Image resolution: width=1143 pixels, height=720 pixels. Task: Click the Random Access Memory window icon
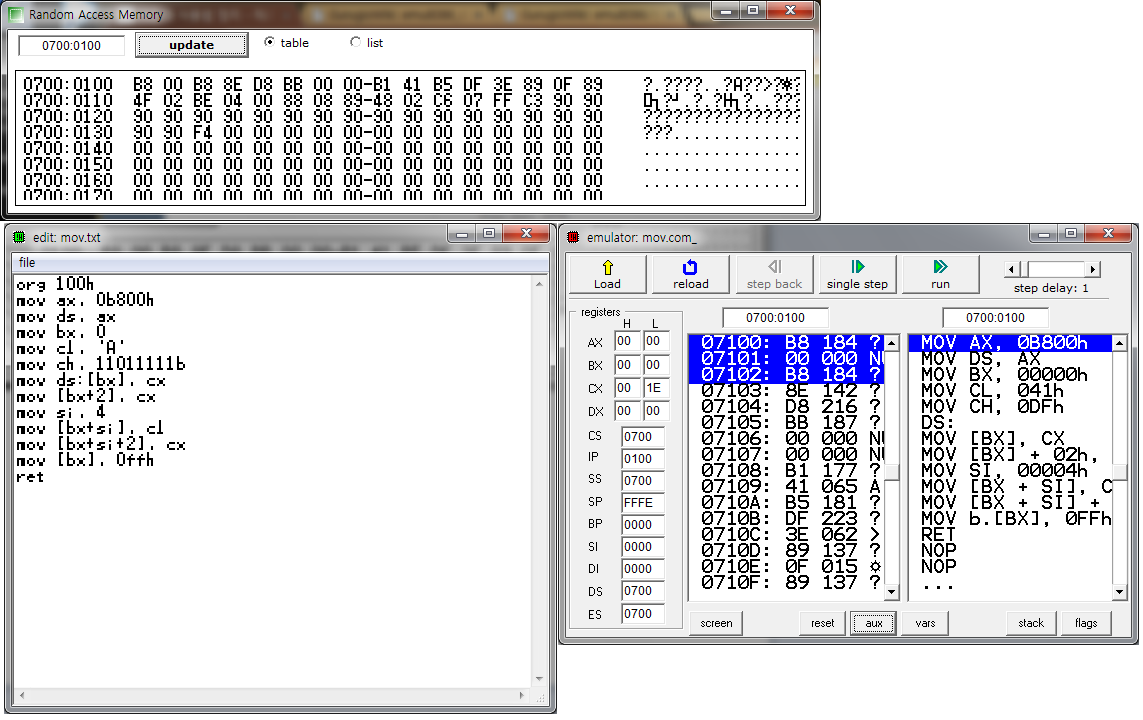pos(15,15)
